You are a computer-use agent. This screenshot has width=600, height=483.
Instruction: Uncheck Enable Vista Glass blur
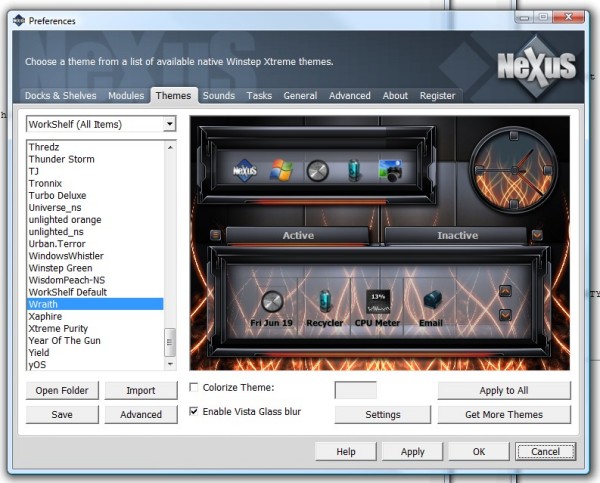tap(194, 411)
